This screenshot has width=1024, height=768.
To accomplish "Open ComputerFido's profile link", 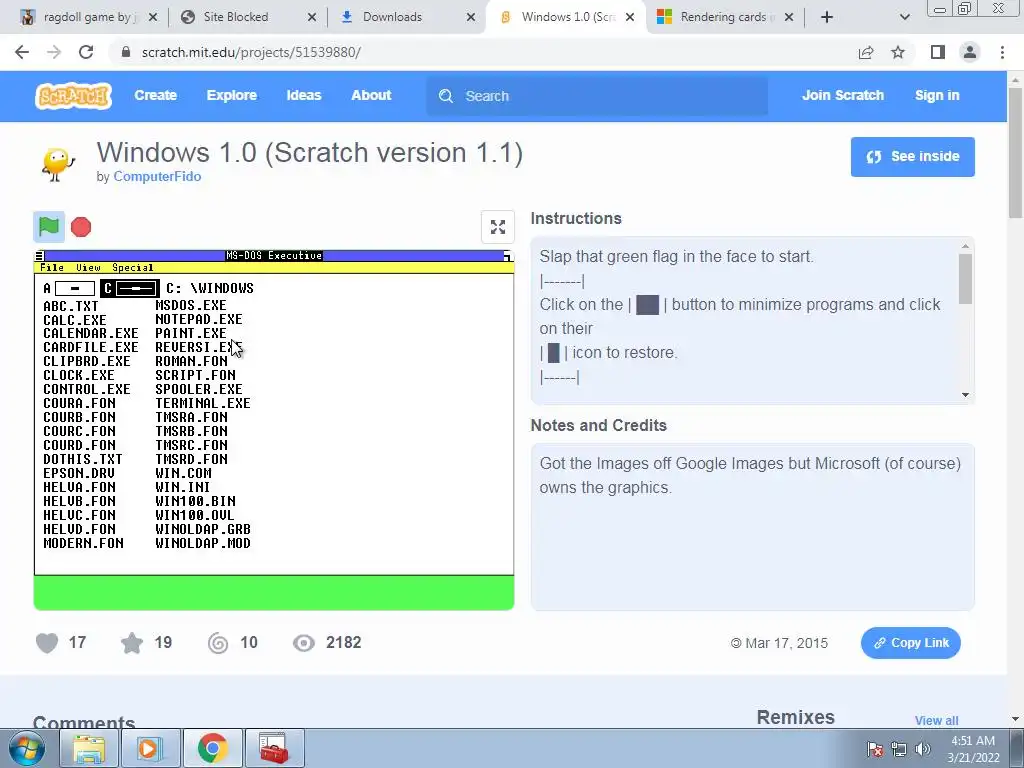I will coord(157,176).
